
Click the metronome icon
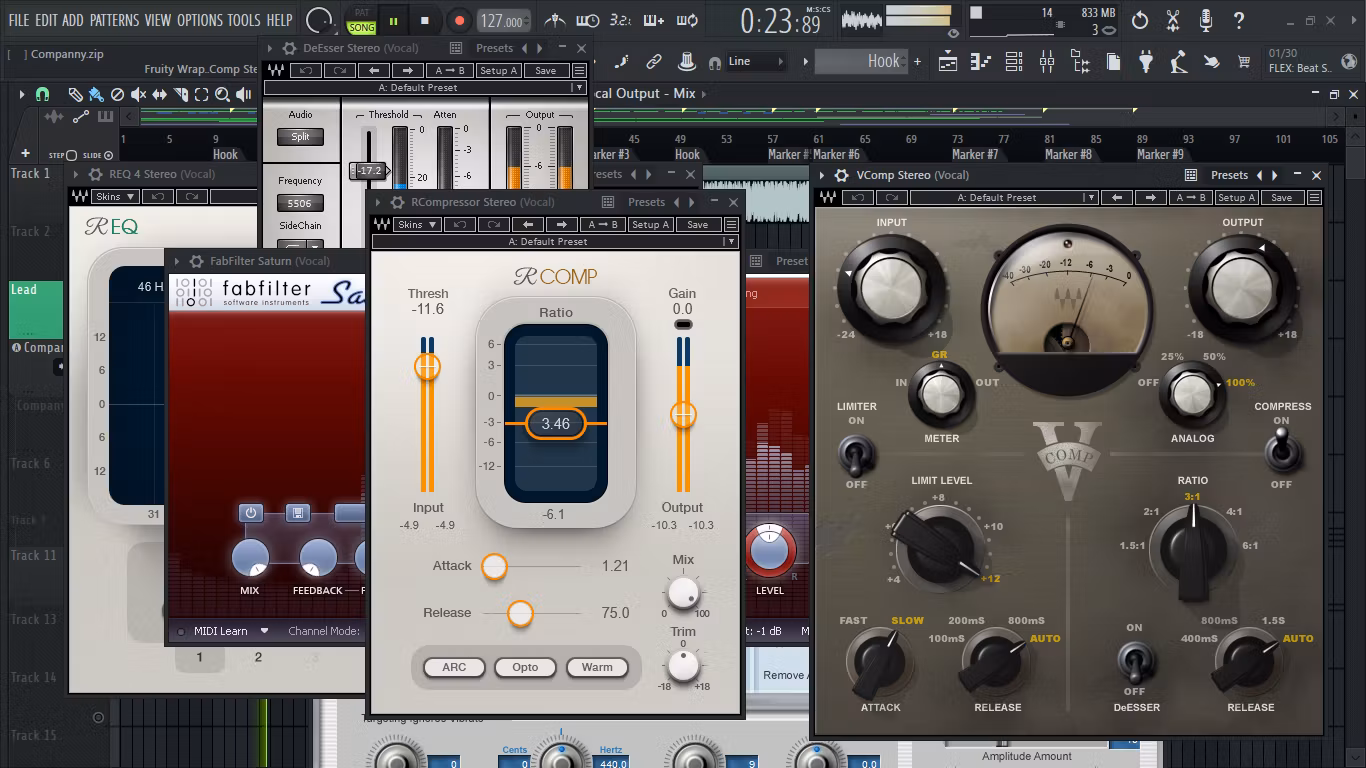pyautogui.click(x=555, y=20)
